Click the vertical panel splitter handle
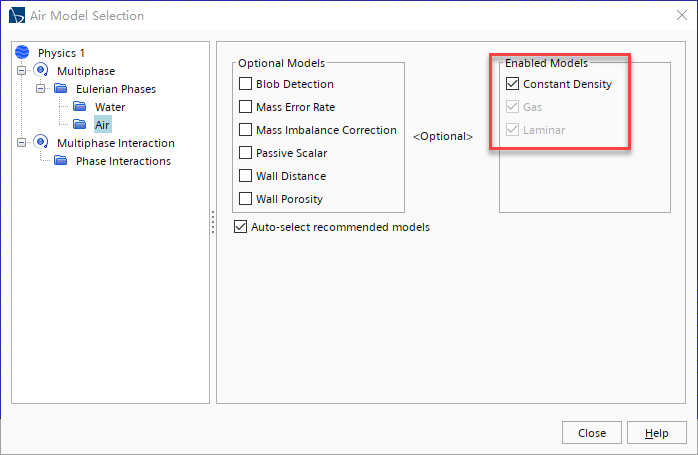This screenshot has width=698, height=455. 213,223
